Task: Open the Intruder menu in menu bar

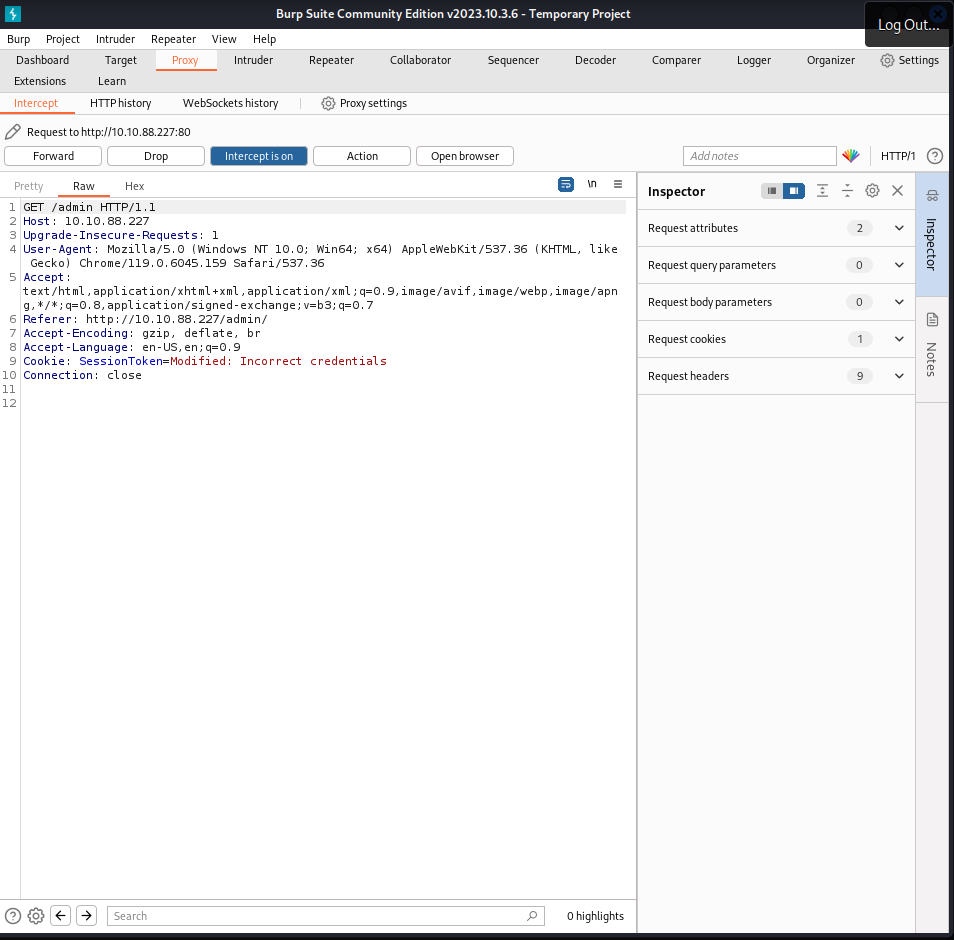Action: (x=115, y=39)
